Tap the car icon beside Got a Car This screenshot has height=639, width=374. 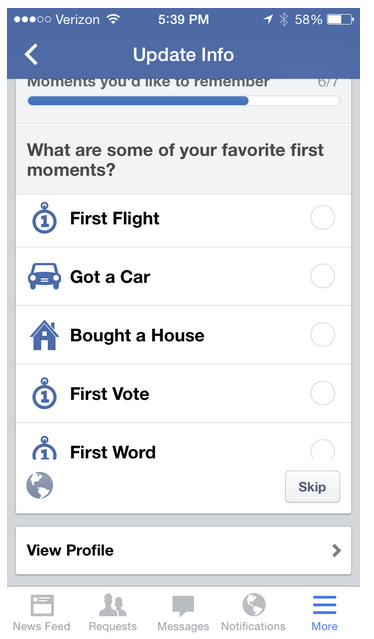[x=44, y=276]
